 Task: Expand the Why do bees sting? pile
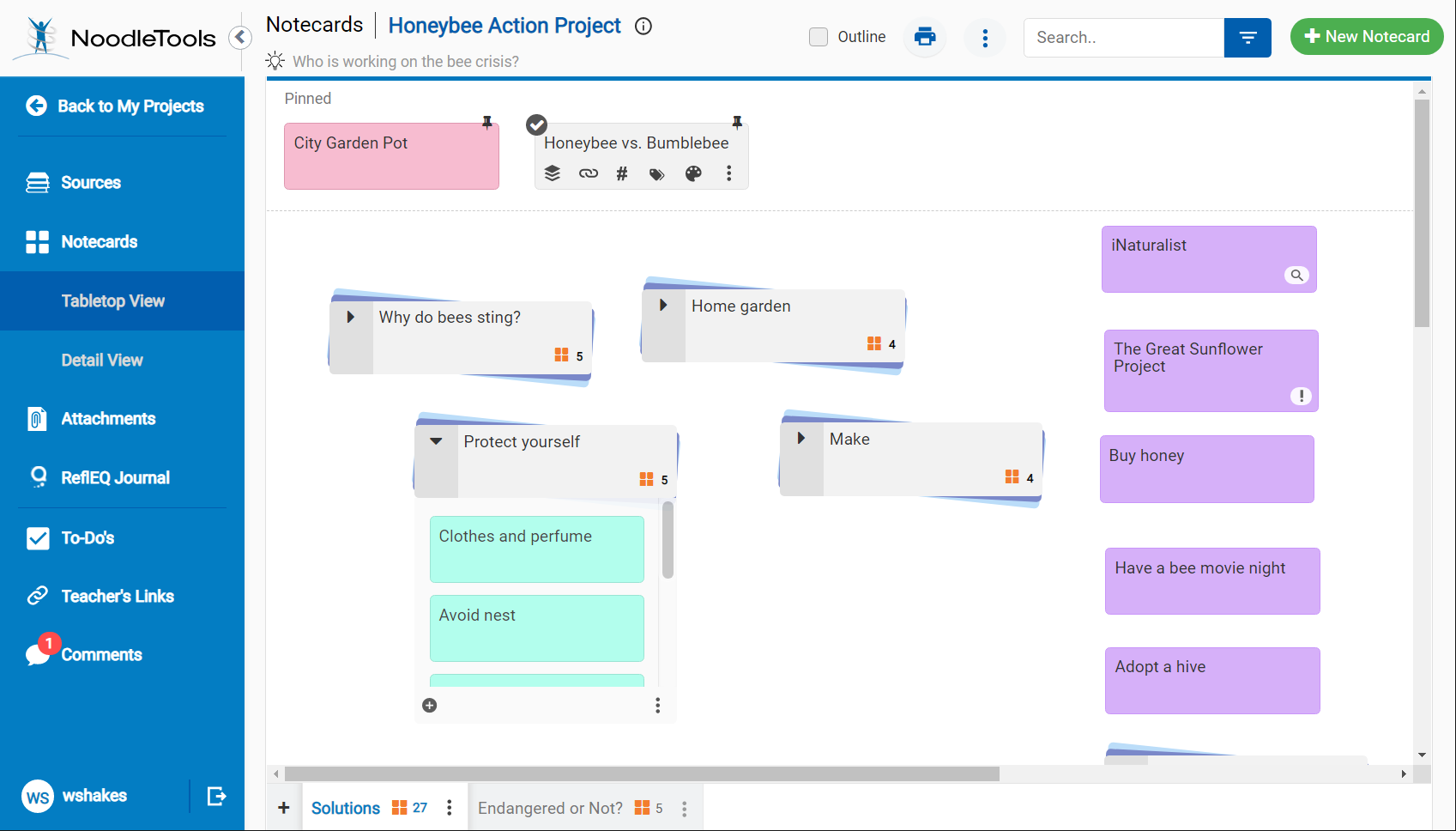pyautogui.click(x=350, y=317)
